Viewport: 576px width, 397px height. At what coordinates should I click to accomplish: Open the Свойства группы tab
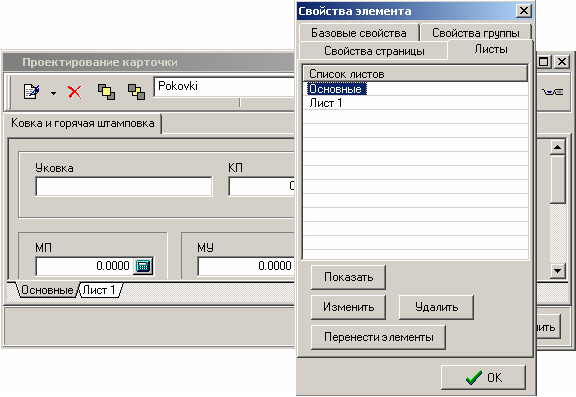[x=476, y=33]
